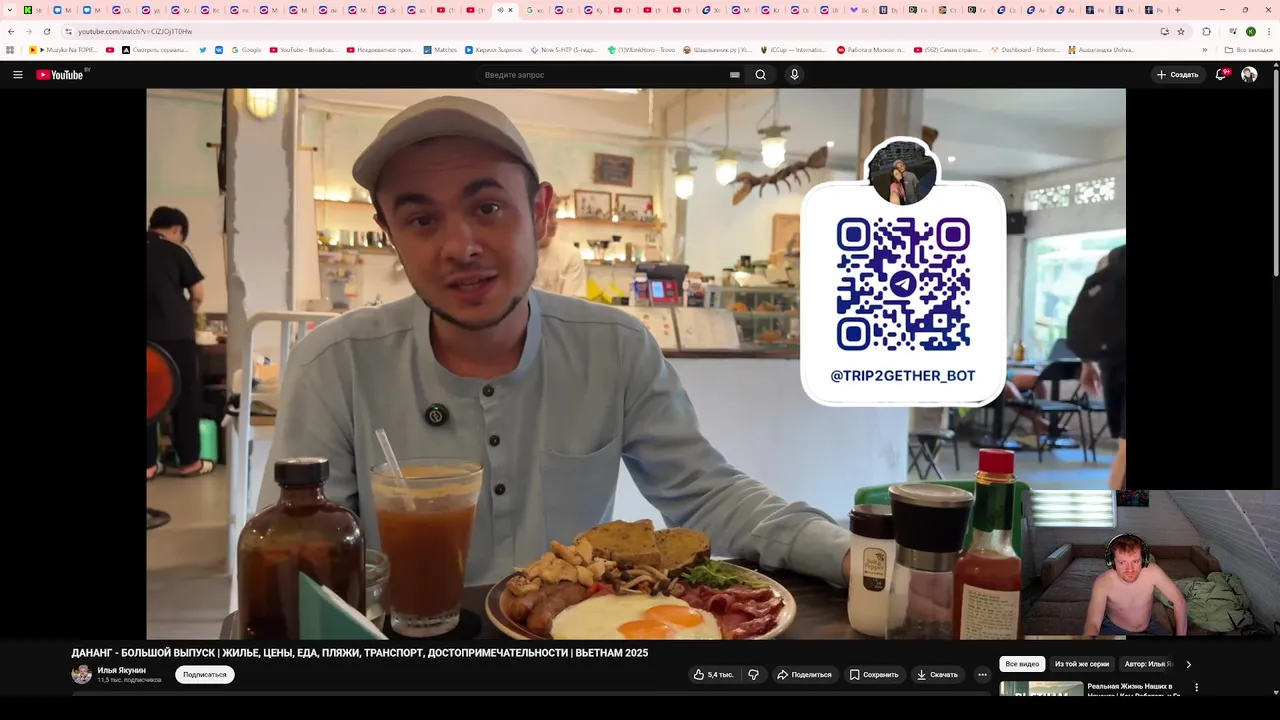This screenshot has width=1280, height=720.
Task: Open the Chrome profile K avatar
Action: click(x=1250, y=31)
